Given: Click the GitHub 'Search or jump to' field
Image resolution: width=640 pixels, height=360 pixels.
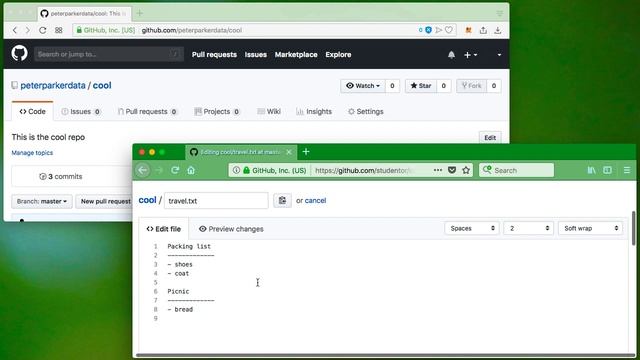Looking at the screenshot, I should click(x=109, y=54).
